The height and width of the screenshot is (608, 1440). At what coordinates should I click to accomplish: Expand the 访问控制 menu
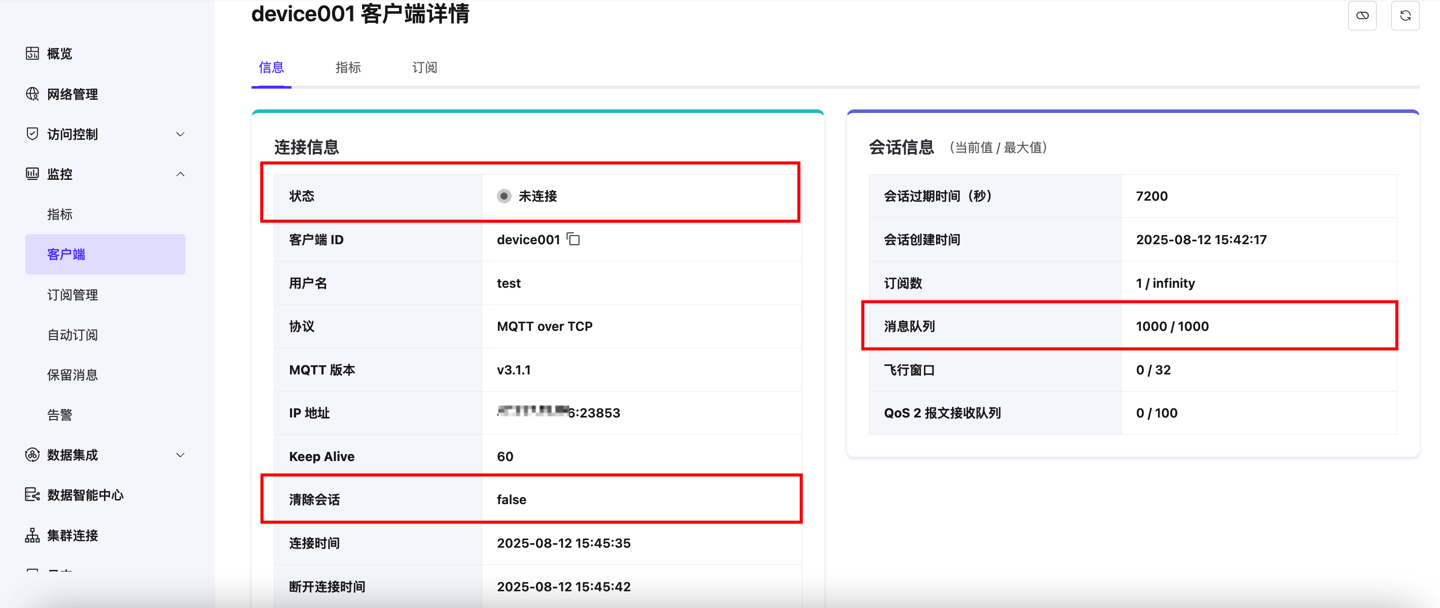(180, 134)
